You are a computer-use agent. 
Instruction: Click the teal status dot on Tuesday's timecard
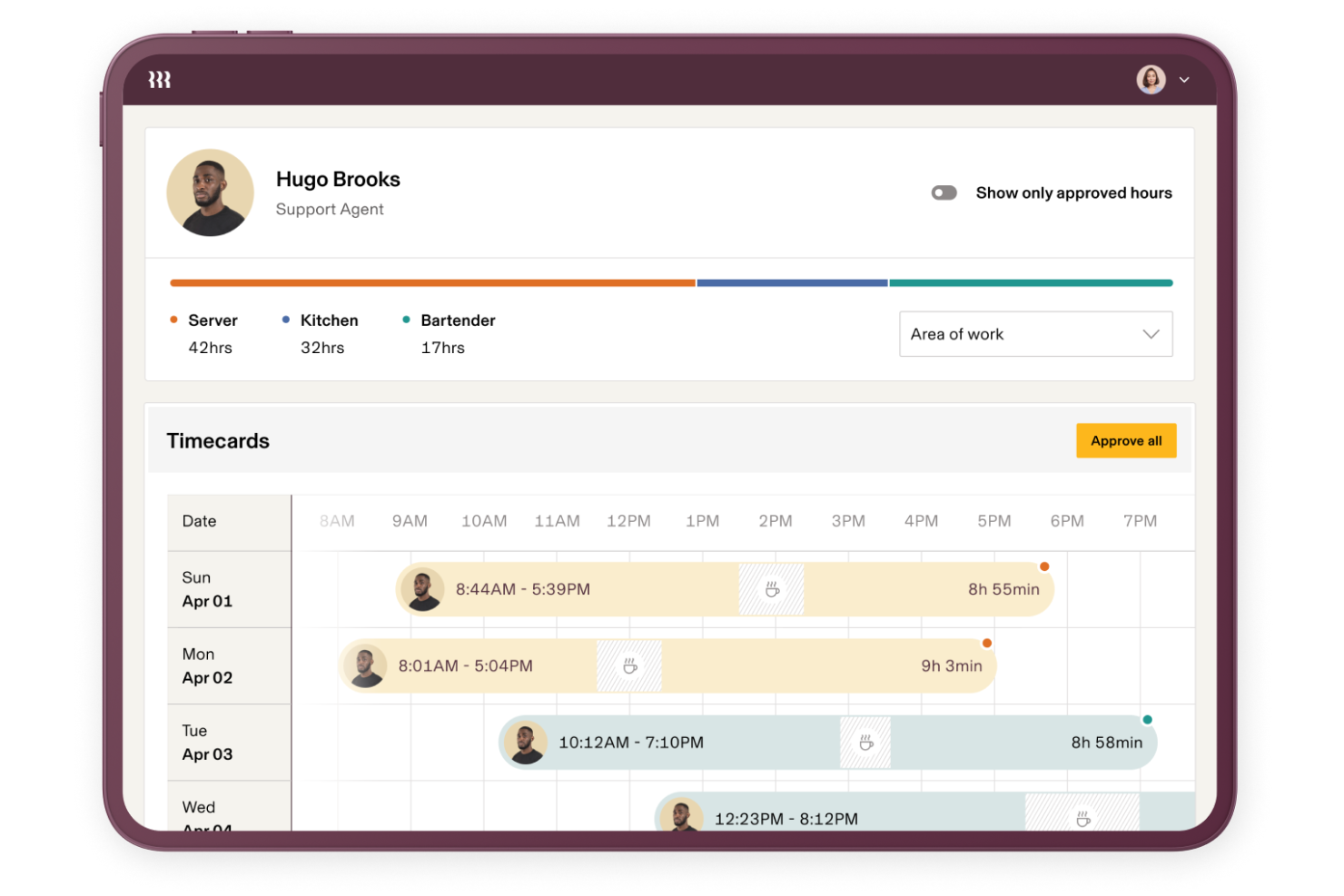click(1148, 720)
